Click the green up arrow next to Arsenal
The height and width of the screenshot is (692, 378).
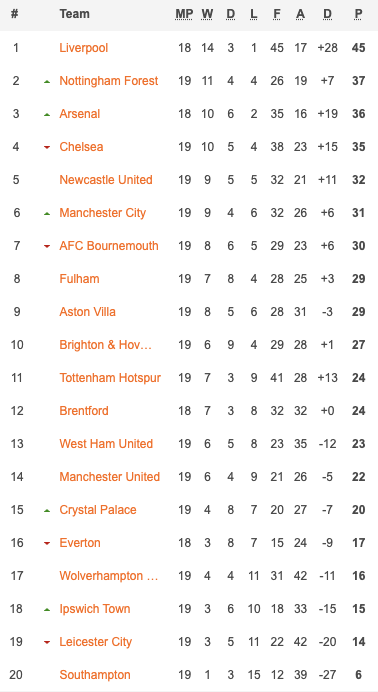click(47, 115)
